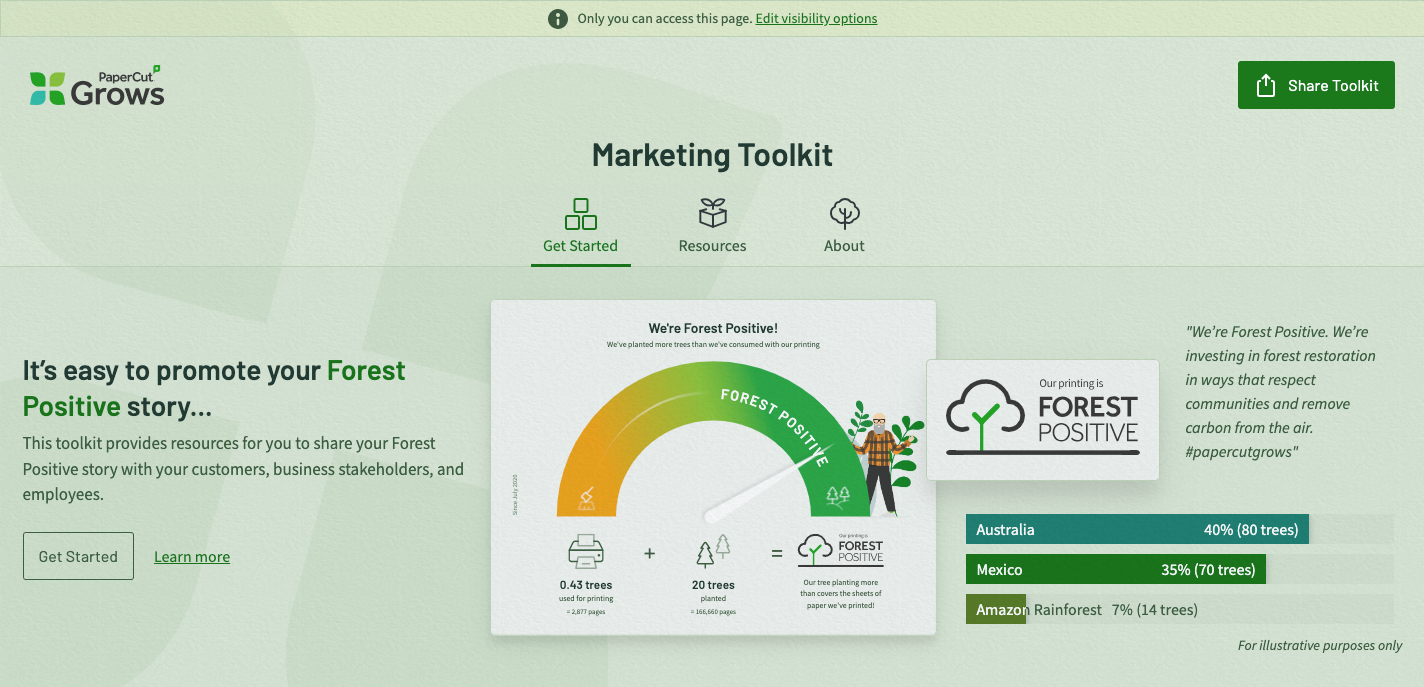Click the Forest Positive cloud badge logo
Image resolution: width=1424 pixels, height=687 pixels.
coord(1042,419)
